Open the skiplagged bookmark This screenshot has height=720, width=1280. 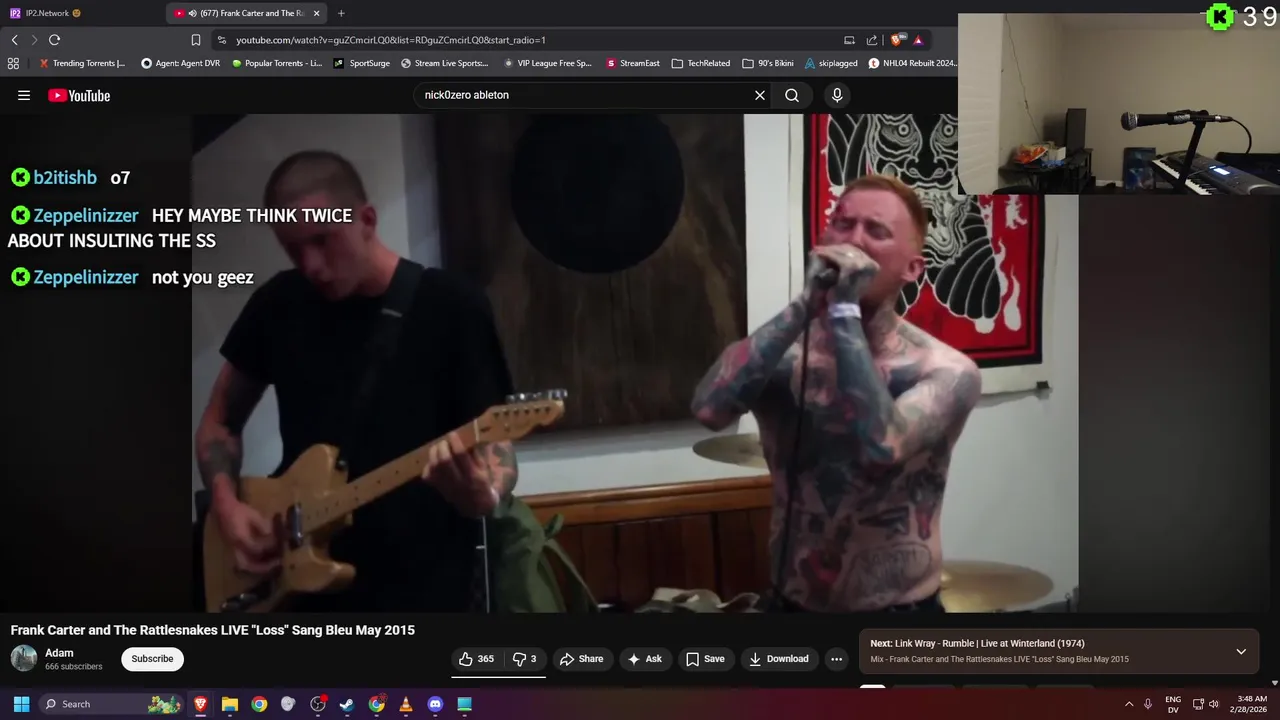[830, 63]
